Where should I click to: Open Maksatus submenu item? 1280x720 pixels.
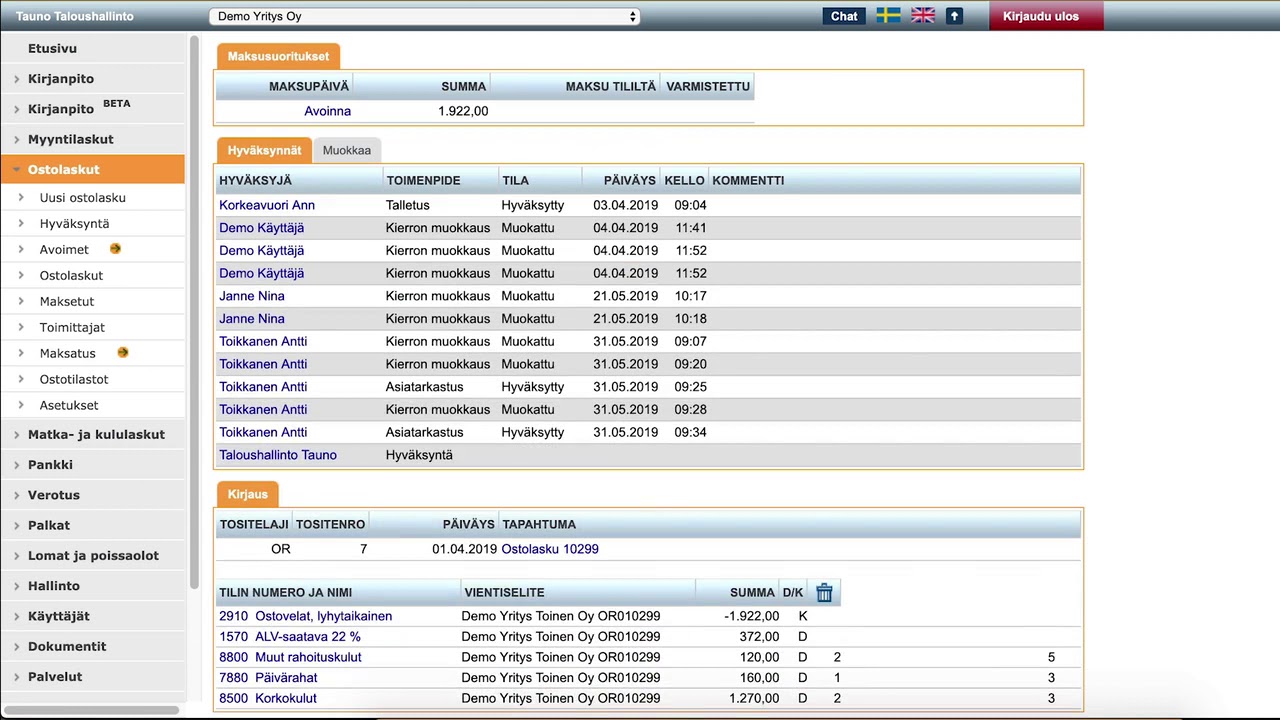[x=67, y=353]
